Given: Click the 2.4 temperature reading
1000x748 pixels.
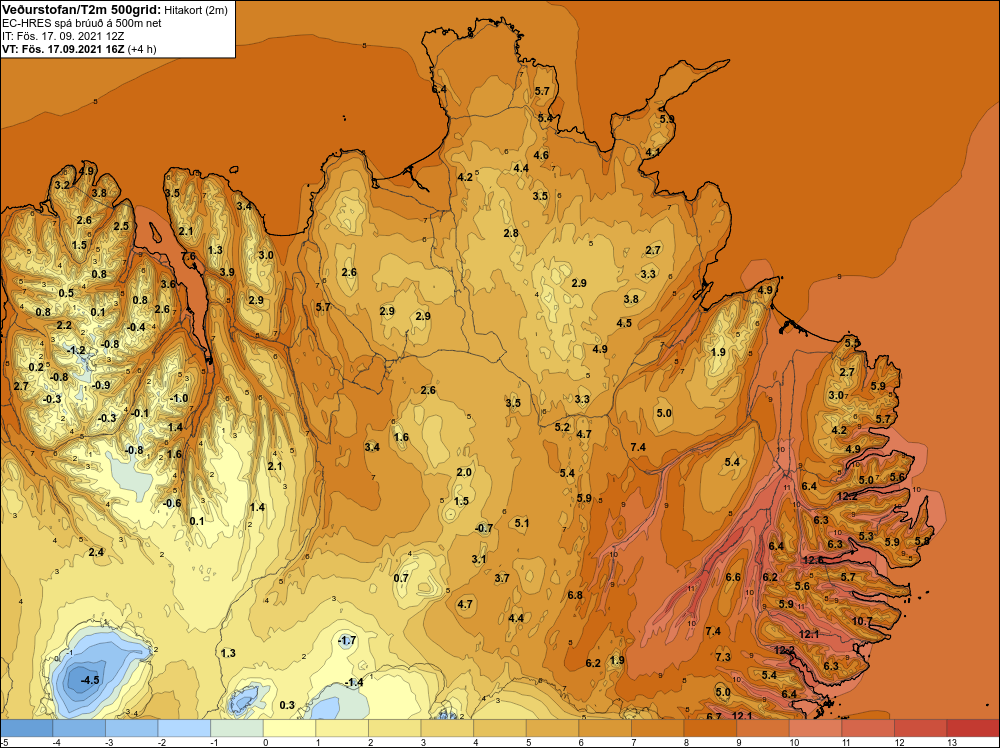Looking at the screenshot, I should (x=96, y=552).
